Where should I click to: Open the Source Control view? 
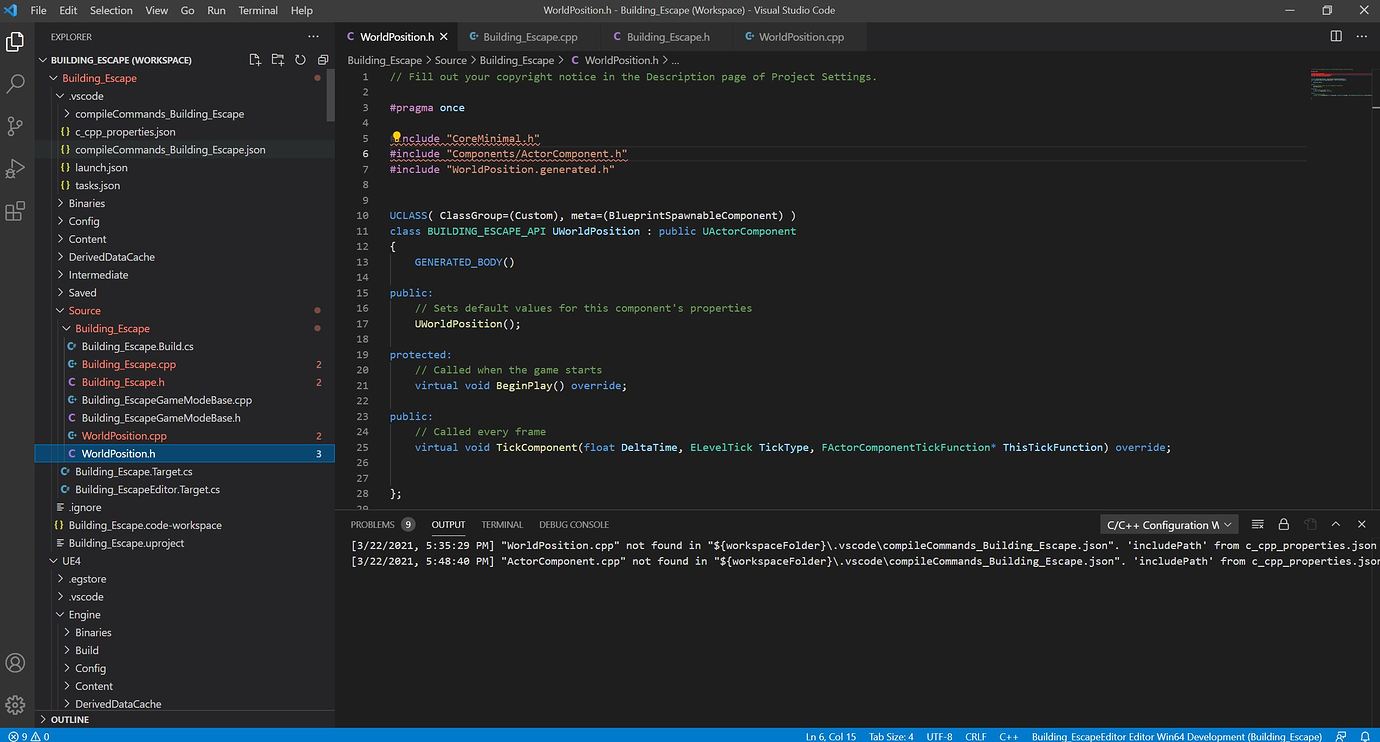point(16,126)
